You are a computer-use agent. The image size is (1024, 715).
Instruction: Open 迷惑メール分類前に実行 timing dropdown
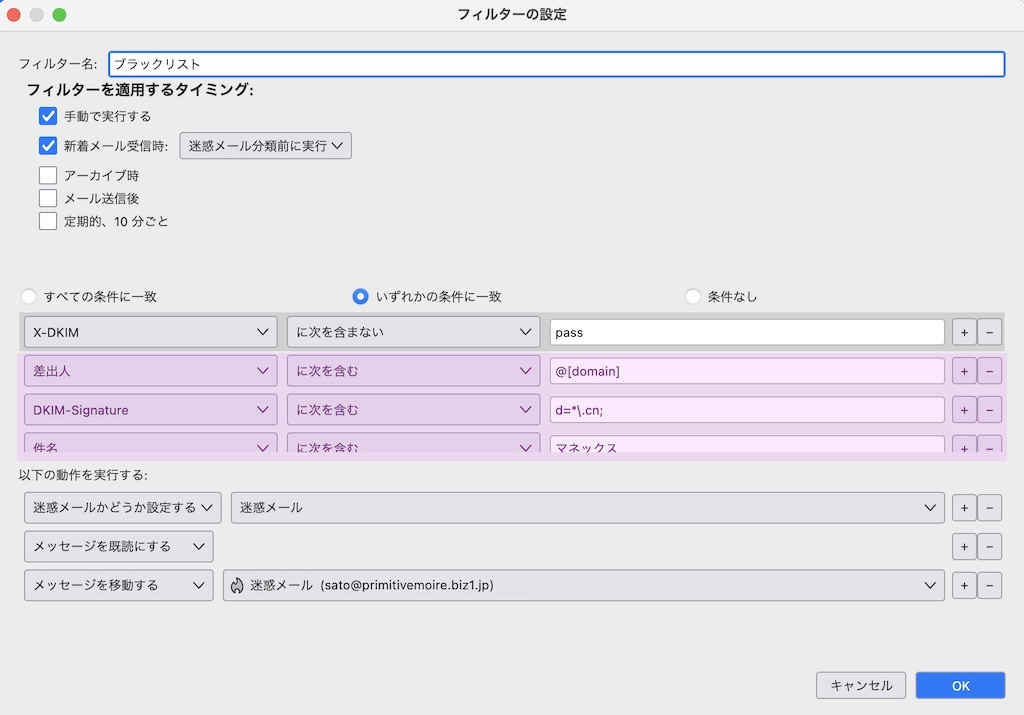(266, 146)
